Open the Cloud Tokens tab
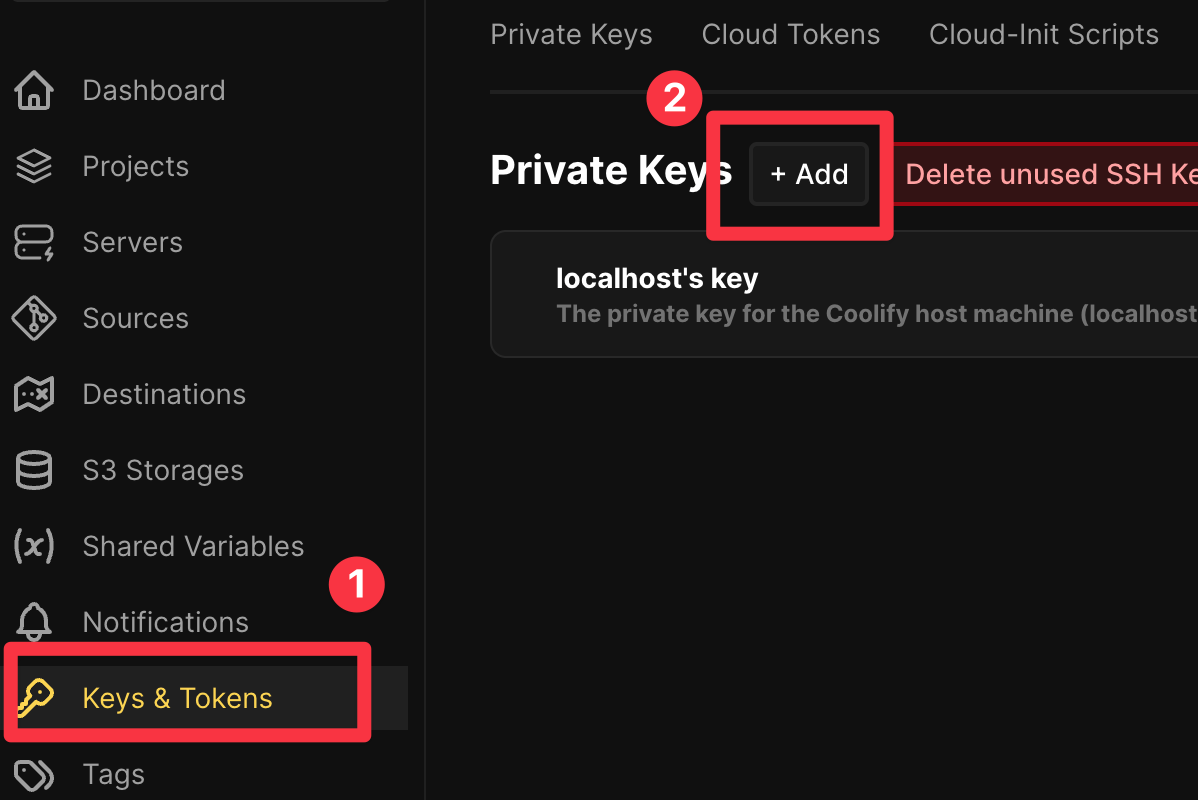This screenshot has width=1198, height=800. pyautogui.click(x=791, y=35)
